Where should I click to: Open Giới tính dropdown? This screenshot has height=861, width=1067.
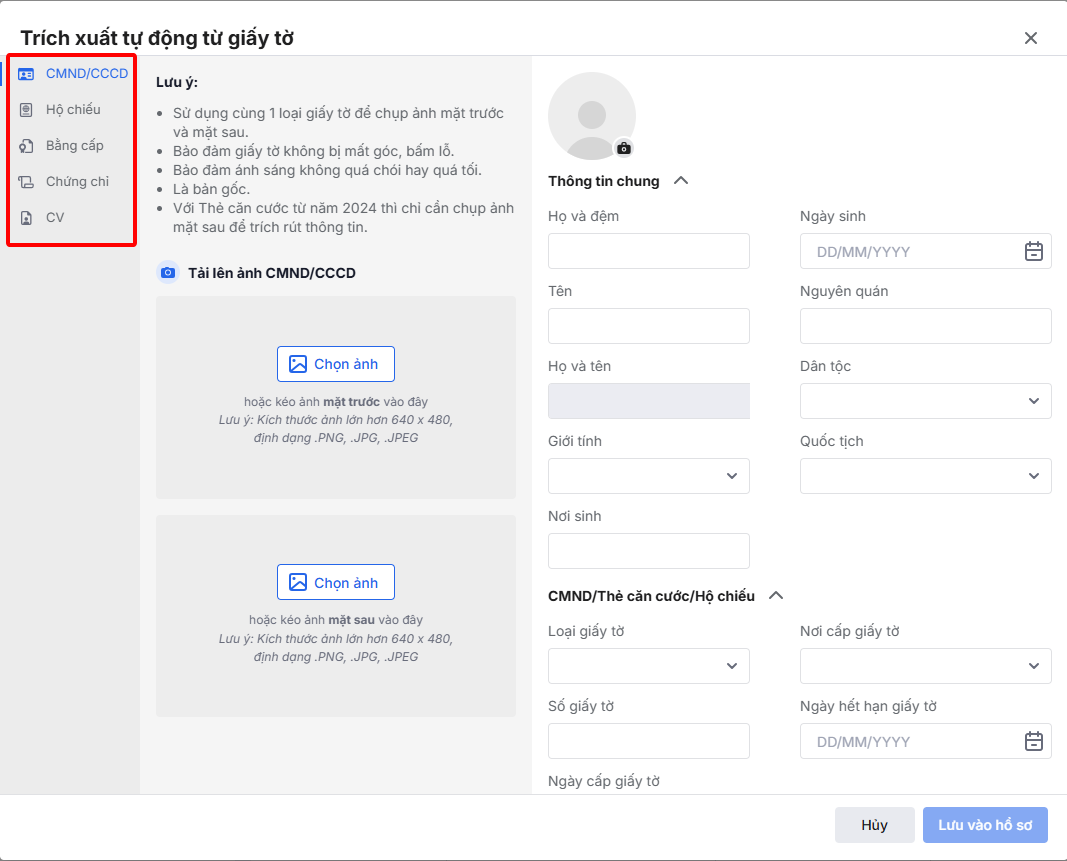click(x=649, y=476)
